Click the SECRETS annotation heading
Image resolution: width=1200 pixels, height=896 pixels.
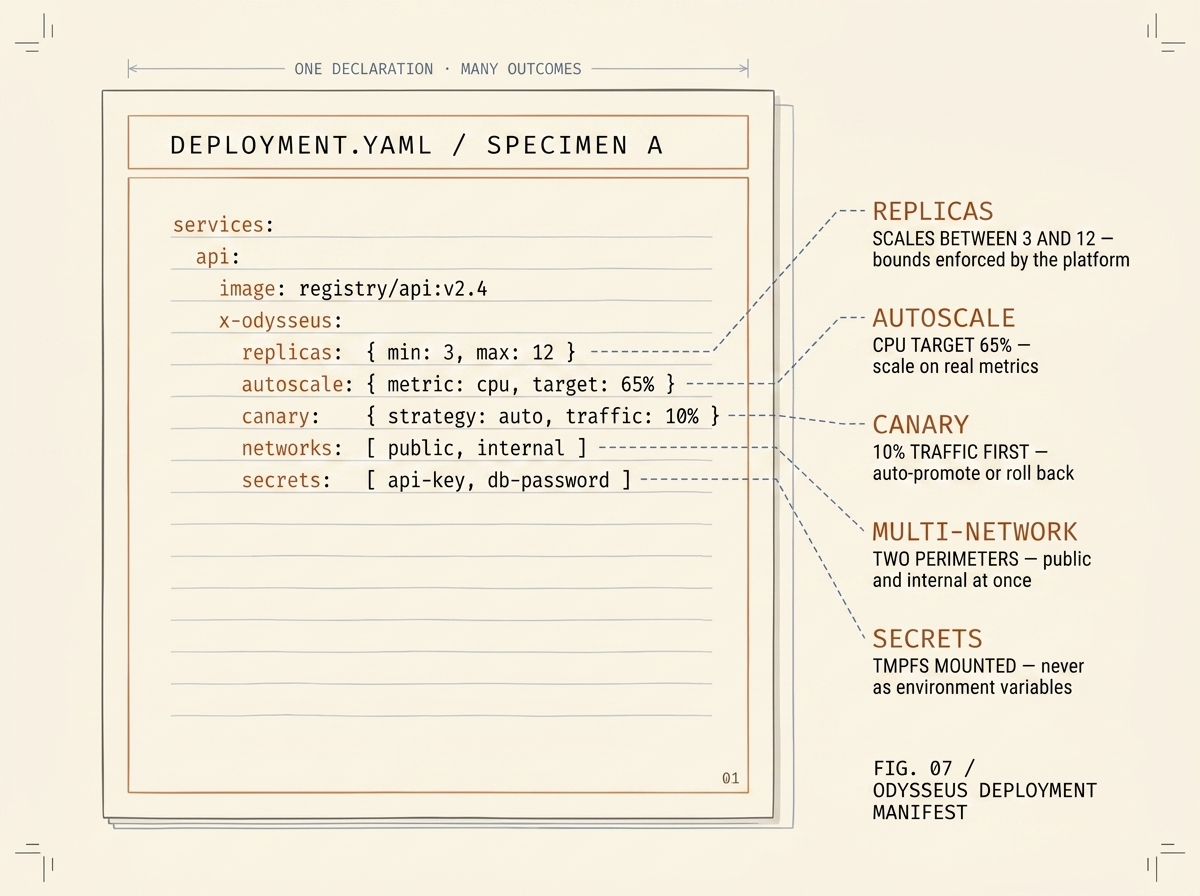pyautogui.click(x=928, y=639)
